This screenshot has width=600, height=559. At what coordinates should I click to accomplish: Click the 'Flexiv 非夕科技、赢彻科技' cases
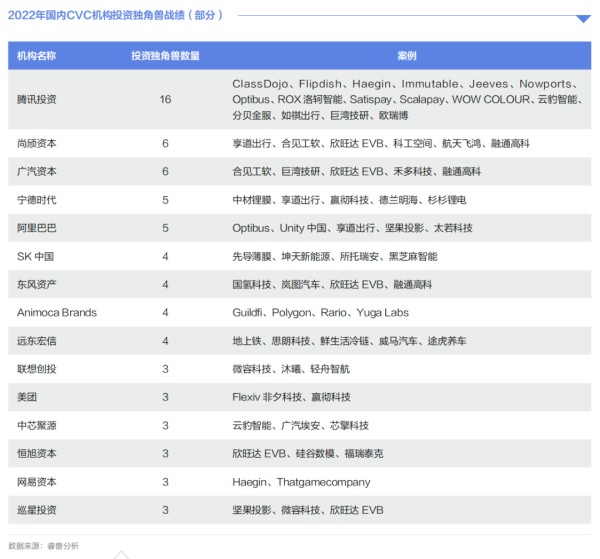(292, 397)
